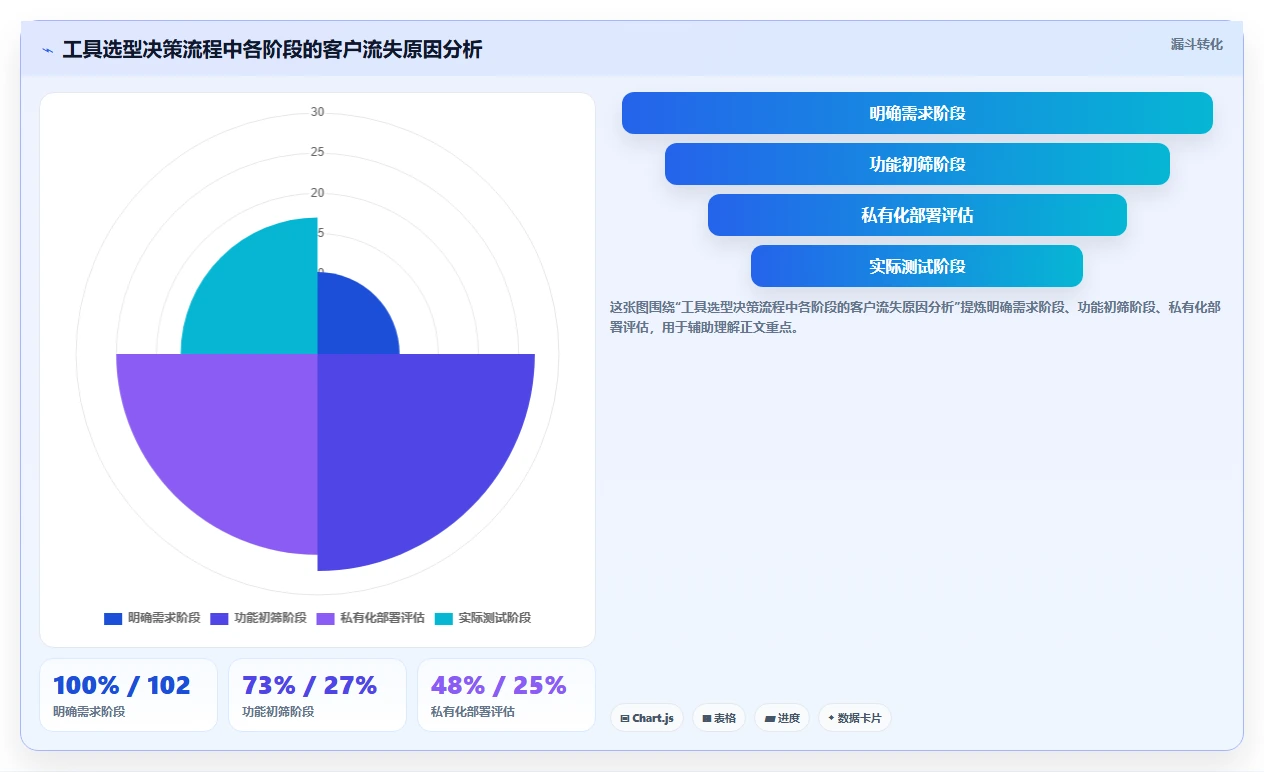Click the Chart.js tag

pos(647,718)
